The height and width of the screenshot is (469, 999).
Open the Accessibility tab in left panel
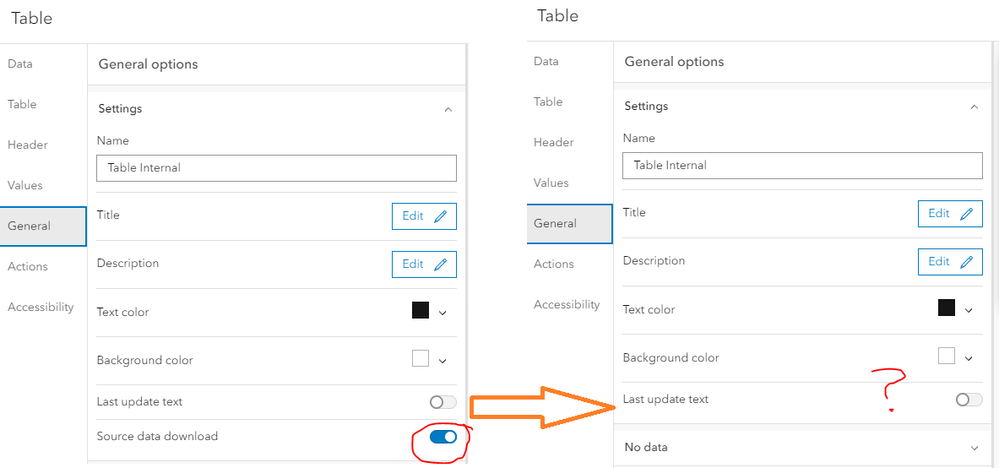(41, 307)
